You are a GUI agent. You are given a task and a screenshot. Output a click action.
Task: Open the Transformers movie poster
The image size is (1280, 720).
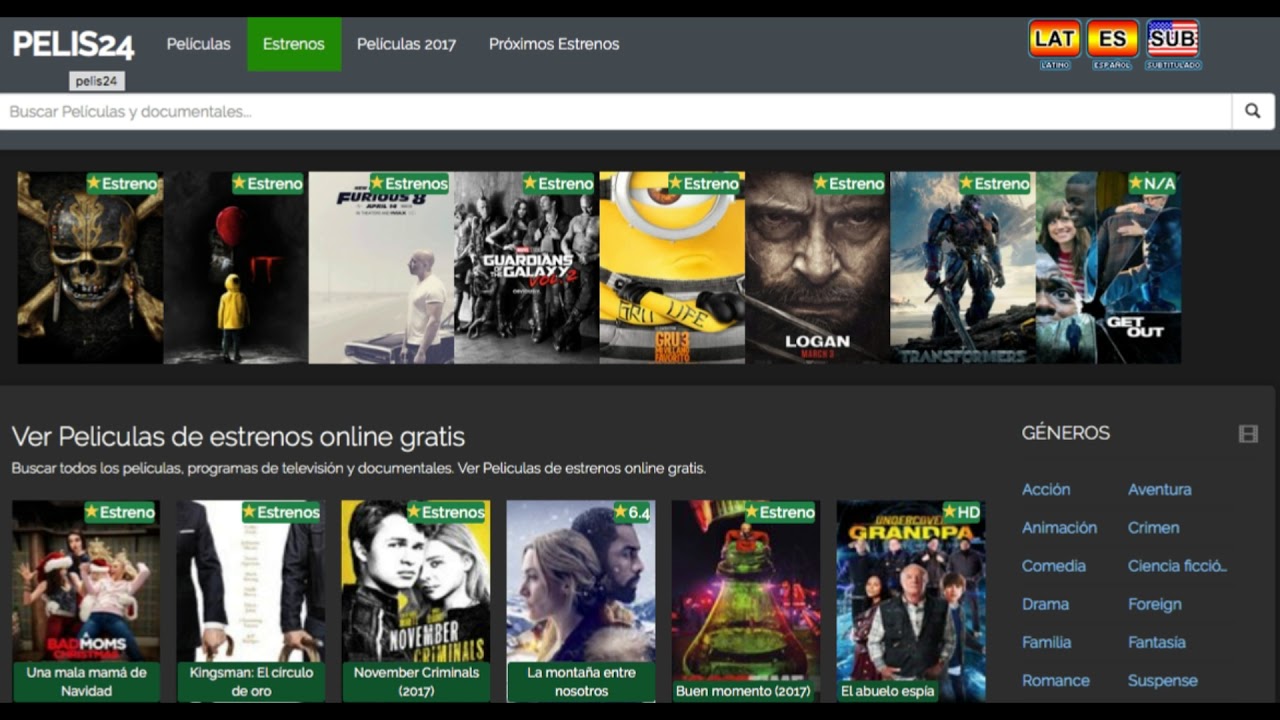[x=963, y=267]
